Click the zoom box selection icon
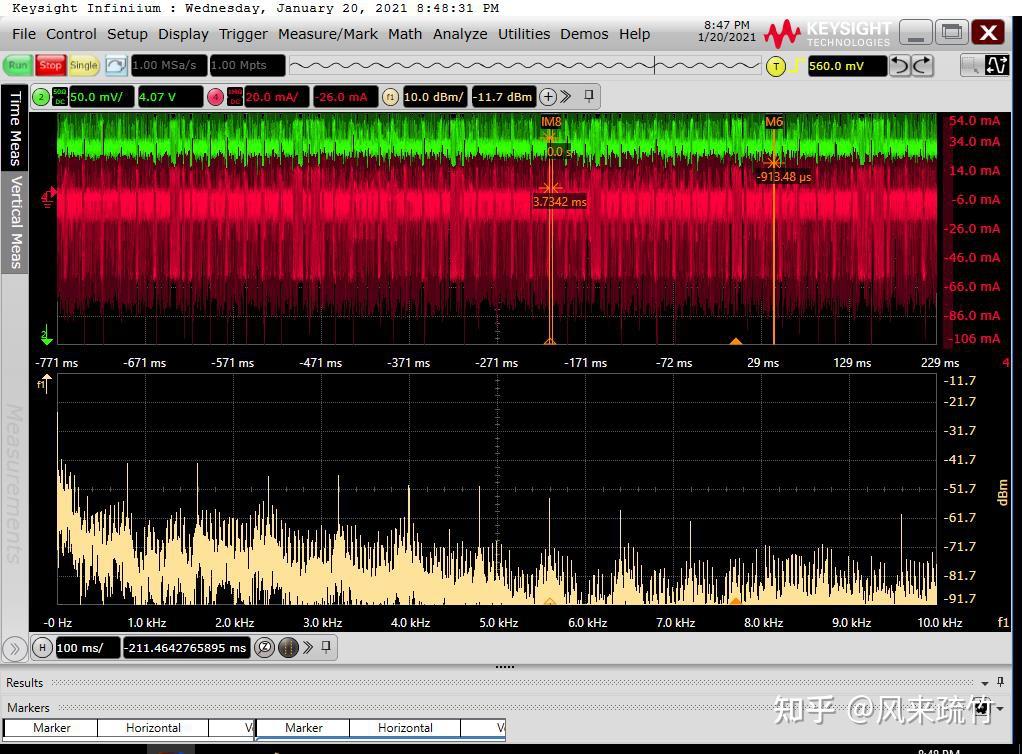The height and width of the screenshot is (754, 1022). [x=971, y=65]
